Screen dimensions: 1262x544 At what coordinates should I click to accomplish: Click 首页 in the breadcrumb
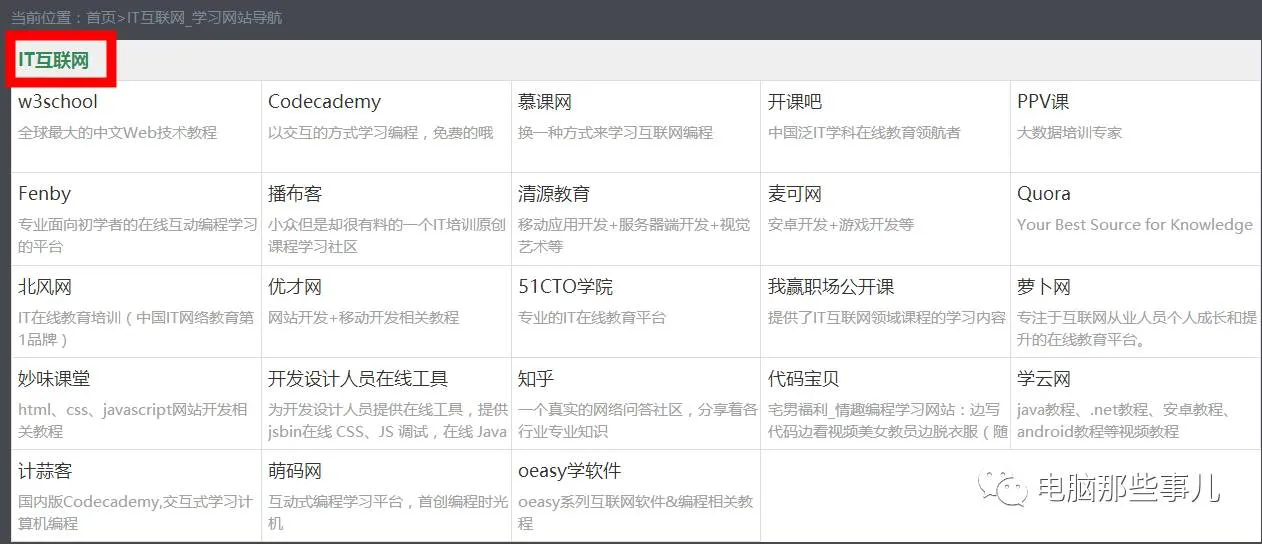101,18
